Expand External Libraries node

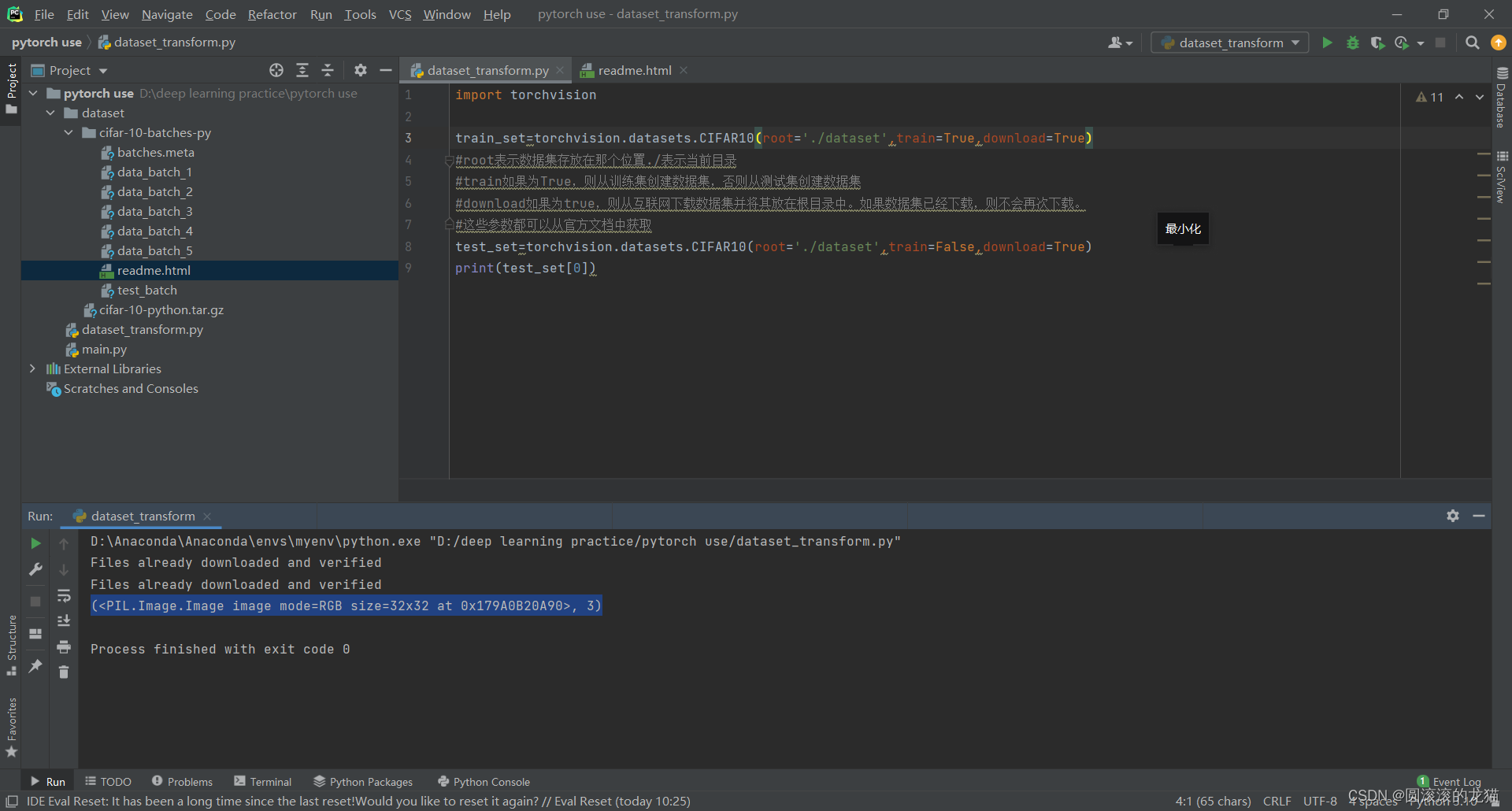(33, 368)
